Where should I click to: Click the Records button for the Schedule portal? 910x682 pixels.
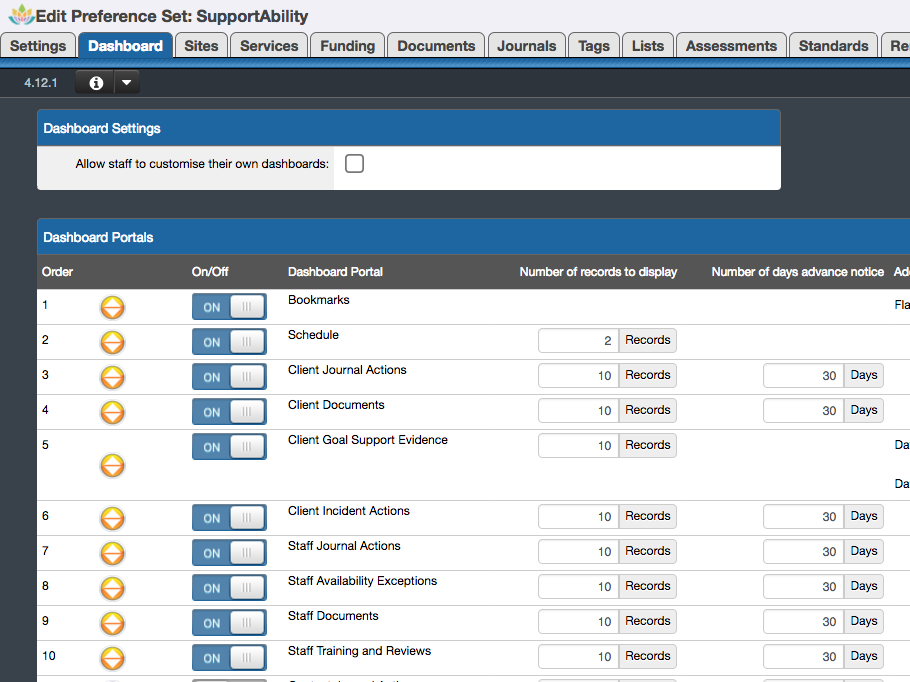pos(646,340)
